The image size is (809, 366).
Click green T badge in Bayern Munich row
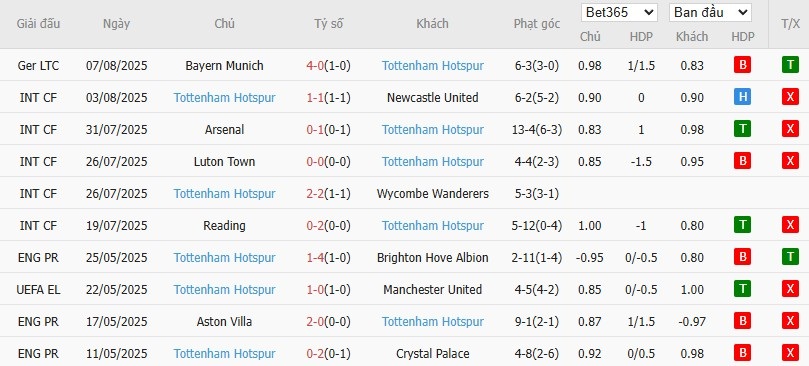790,65
